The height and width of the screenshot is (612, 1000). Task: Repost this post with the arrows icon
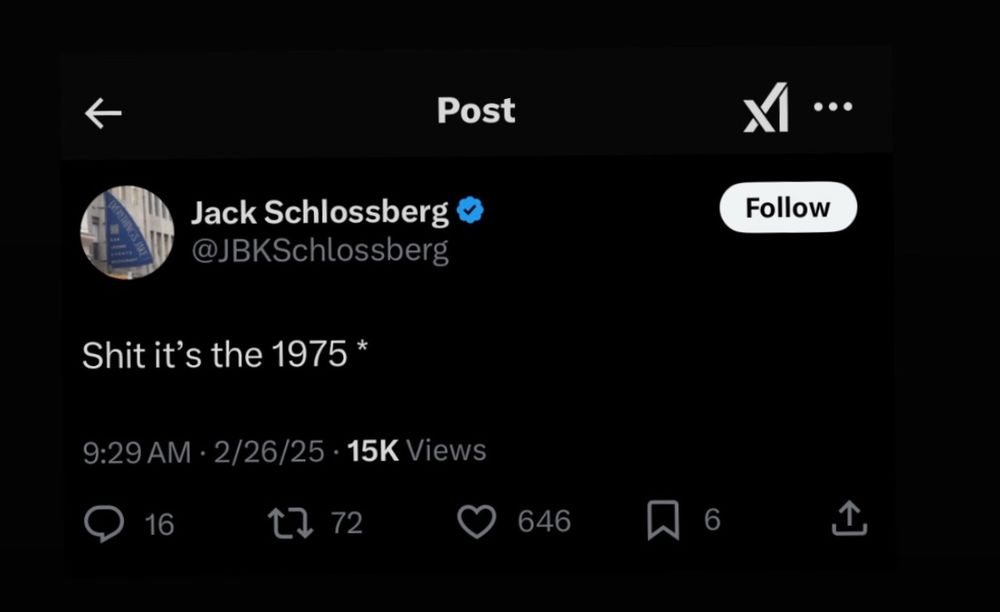[289, 521]
